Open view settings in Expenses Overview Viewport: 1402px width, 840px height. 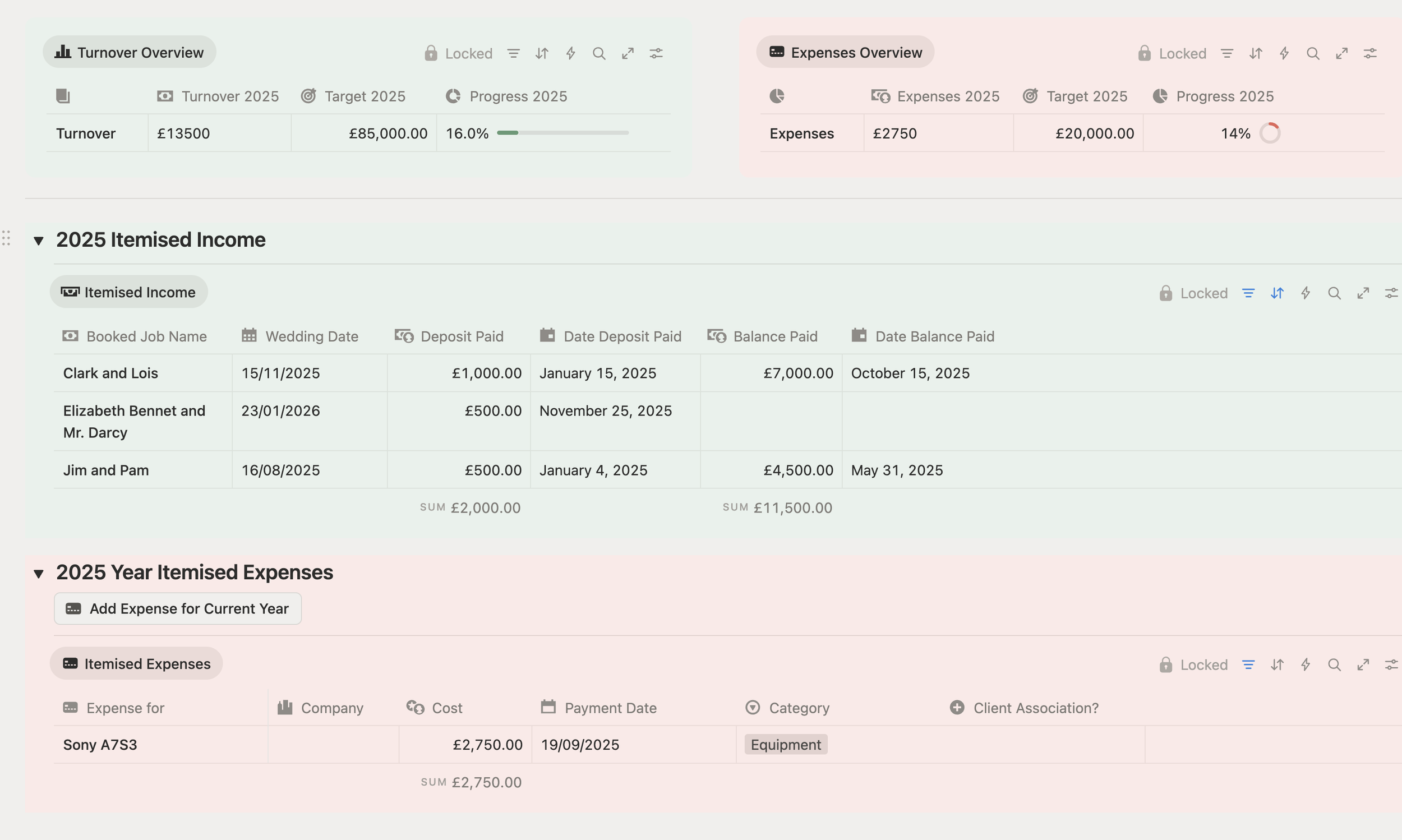(x=1369, y=53)
